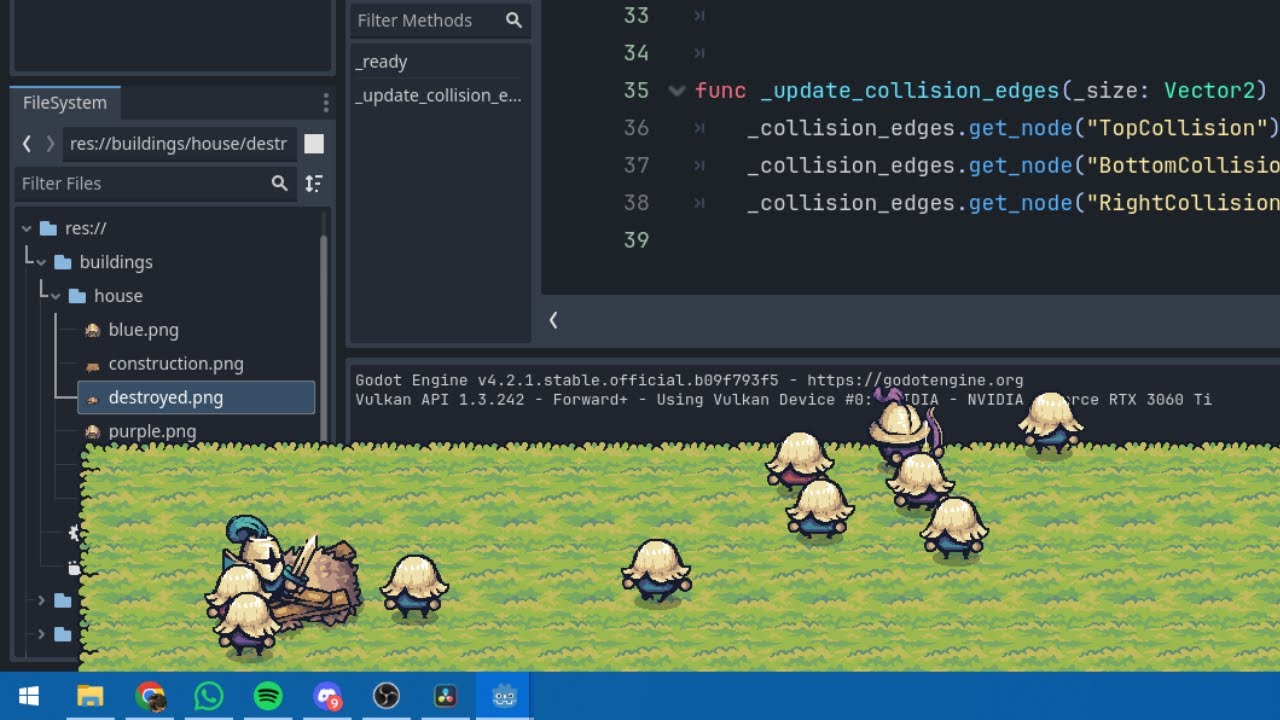The width and height of the screenshot is (1280, 720).
Task: Open the file sort options icon
Action: click(314, 183)
